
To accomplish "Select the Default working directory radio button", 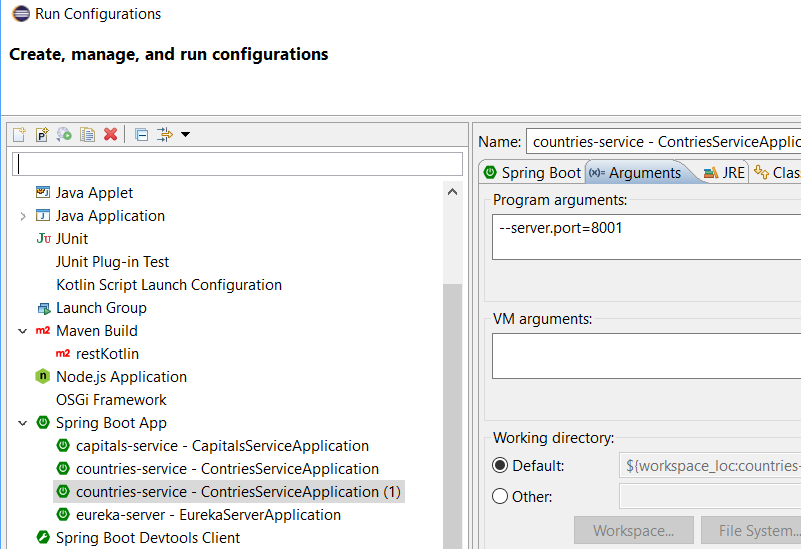I will pyautogui.click(x=500, y=465).
